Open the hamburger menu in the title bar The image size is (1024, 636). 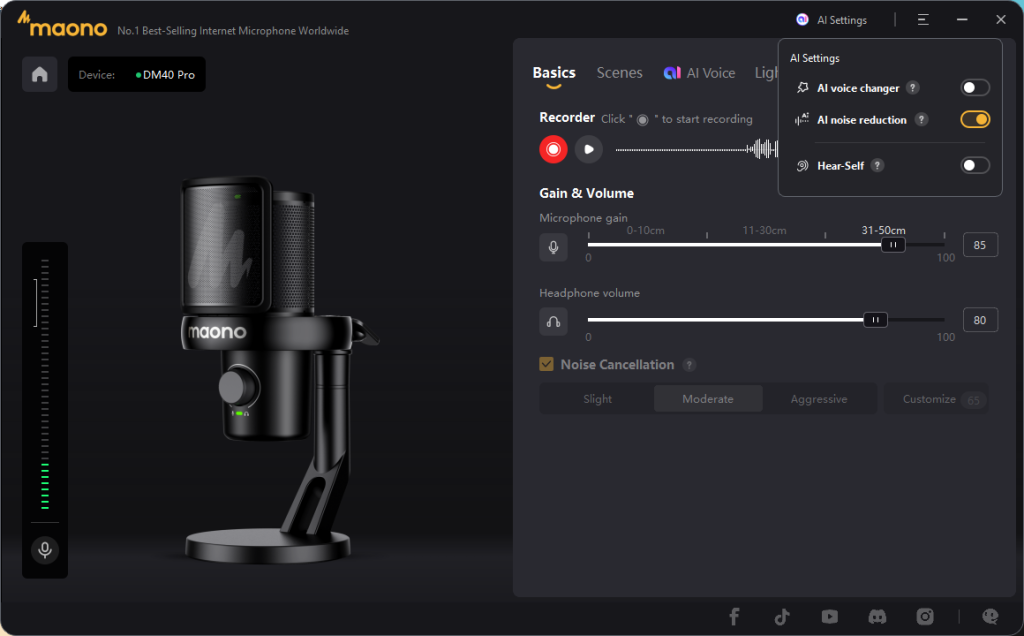point(923,20)
